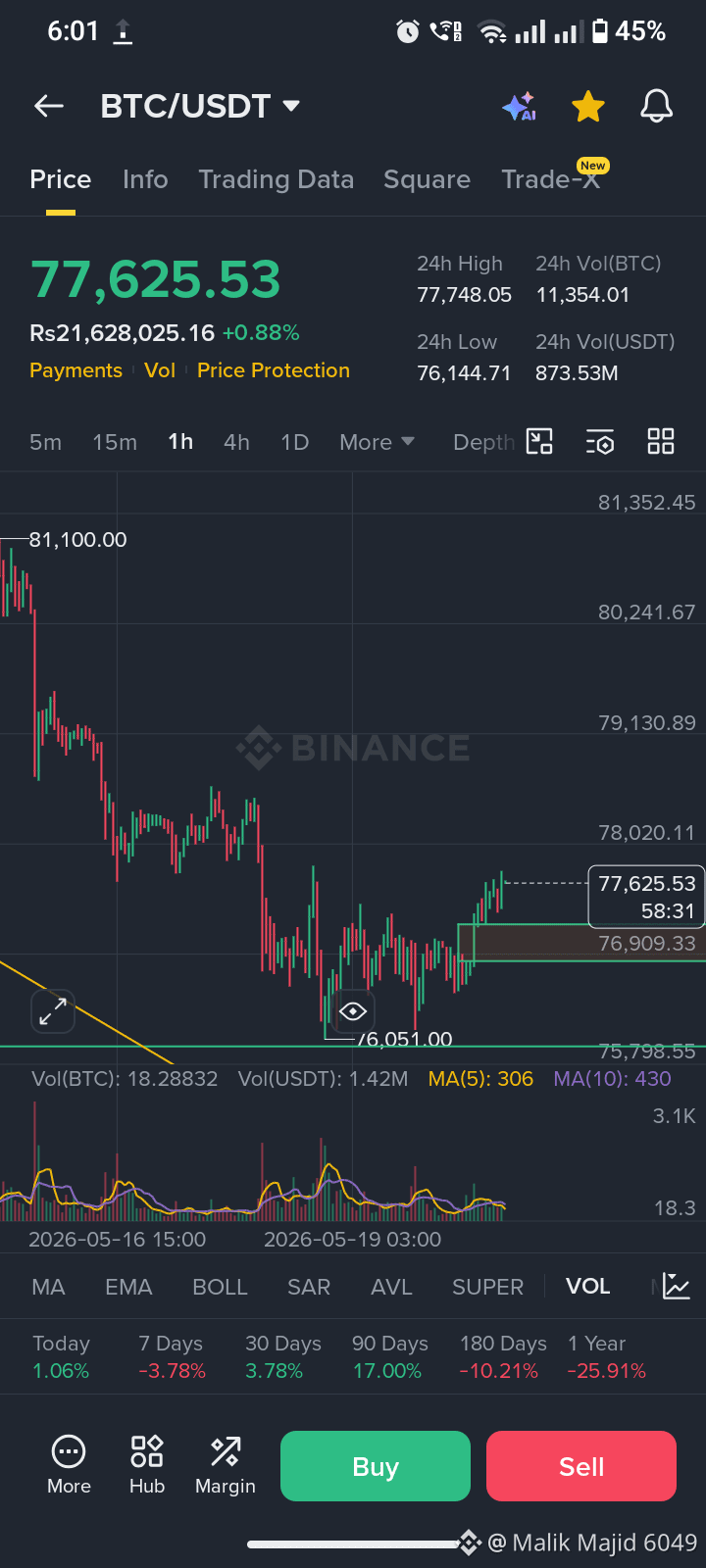Tap the MA(10): 430 volume label
This screenshot has width=706, height=1568.
(x=612, y=1079)
